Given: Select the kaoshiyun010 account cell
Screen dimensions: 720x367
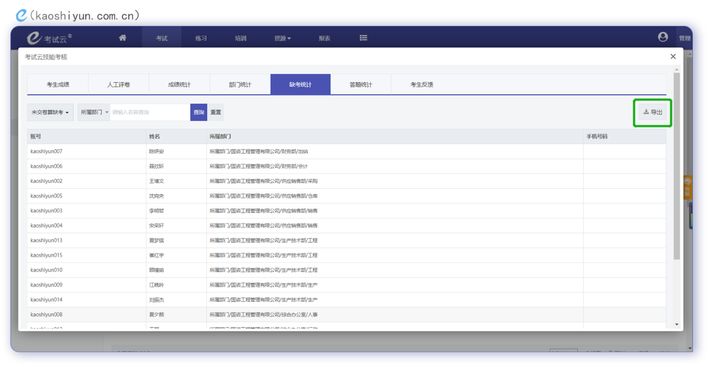Looking at the screenshot, I should [86, 270].
